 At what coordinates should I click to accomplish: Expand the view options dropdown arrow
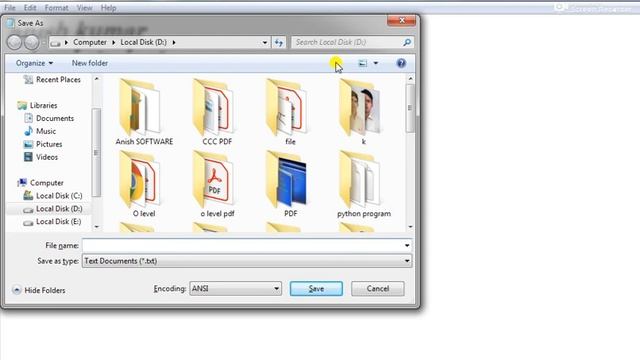pyautogui.click(x=376, y=63)
